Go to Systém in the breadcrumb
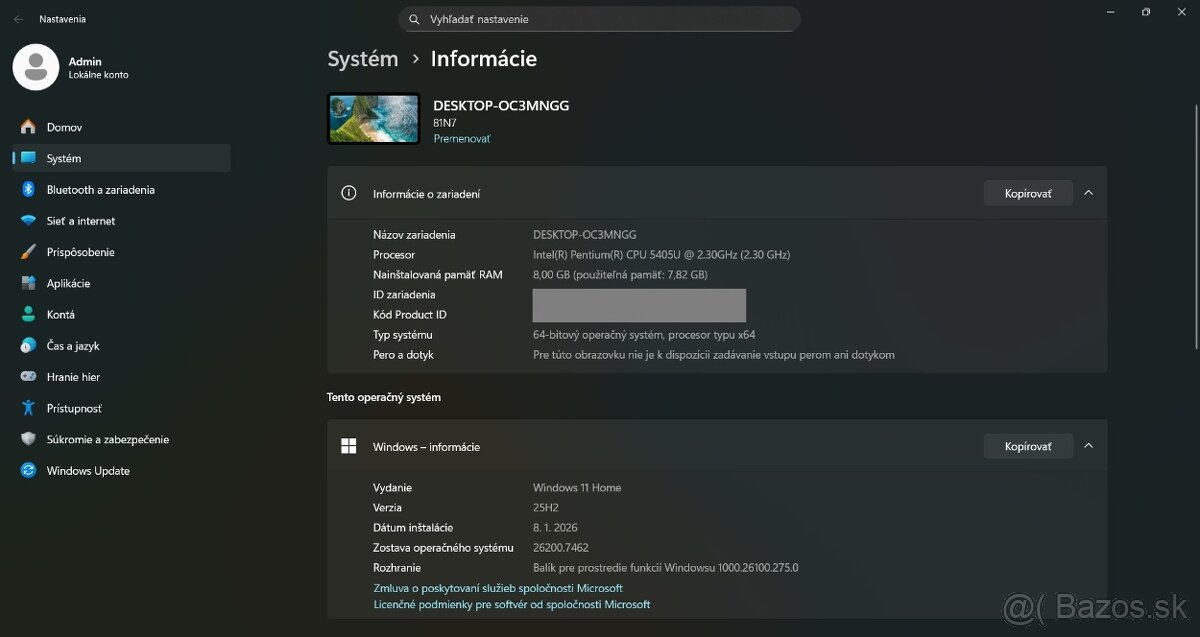 coord(363,59)
